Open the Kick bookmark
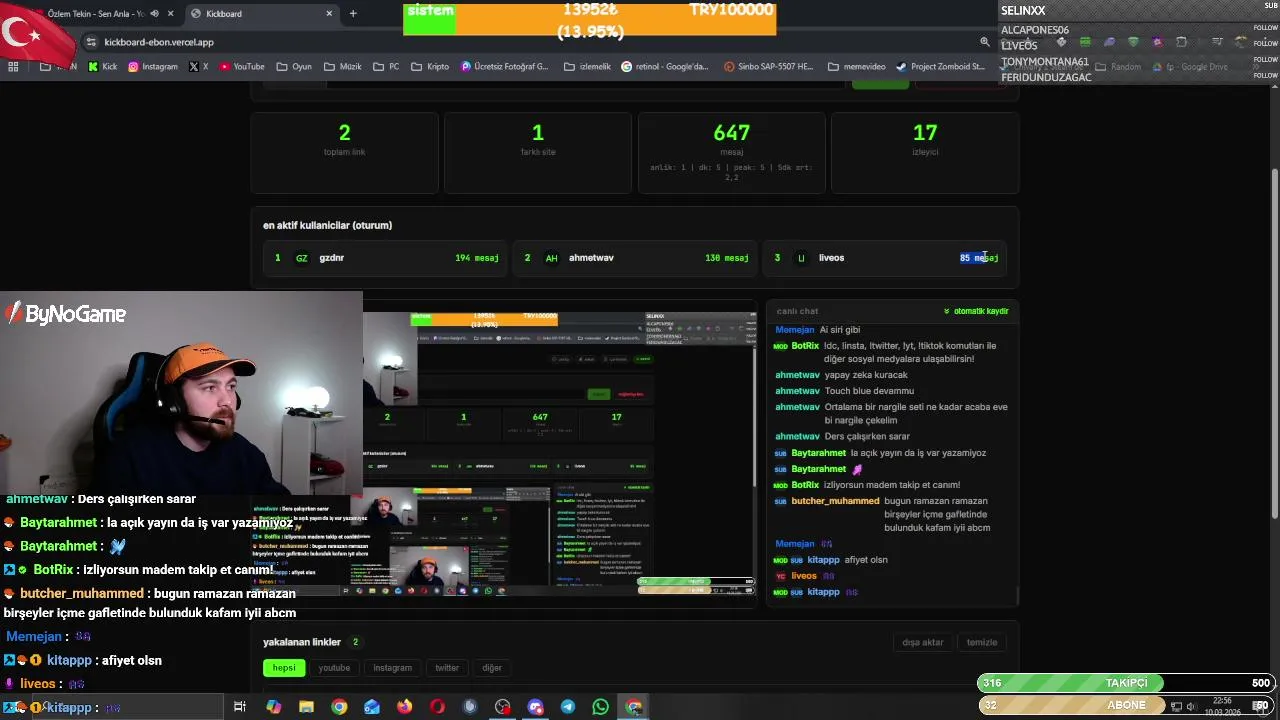This screenshot has height=720, width=1280. click(x=103, y=67)
